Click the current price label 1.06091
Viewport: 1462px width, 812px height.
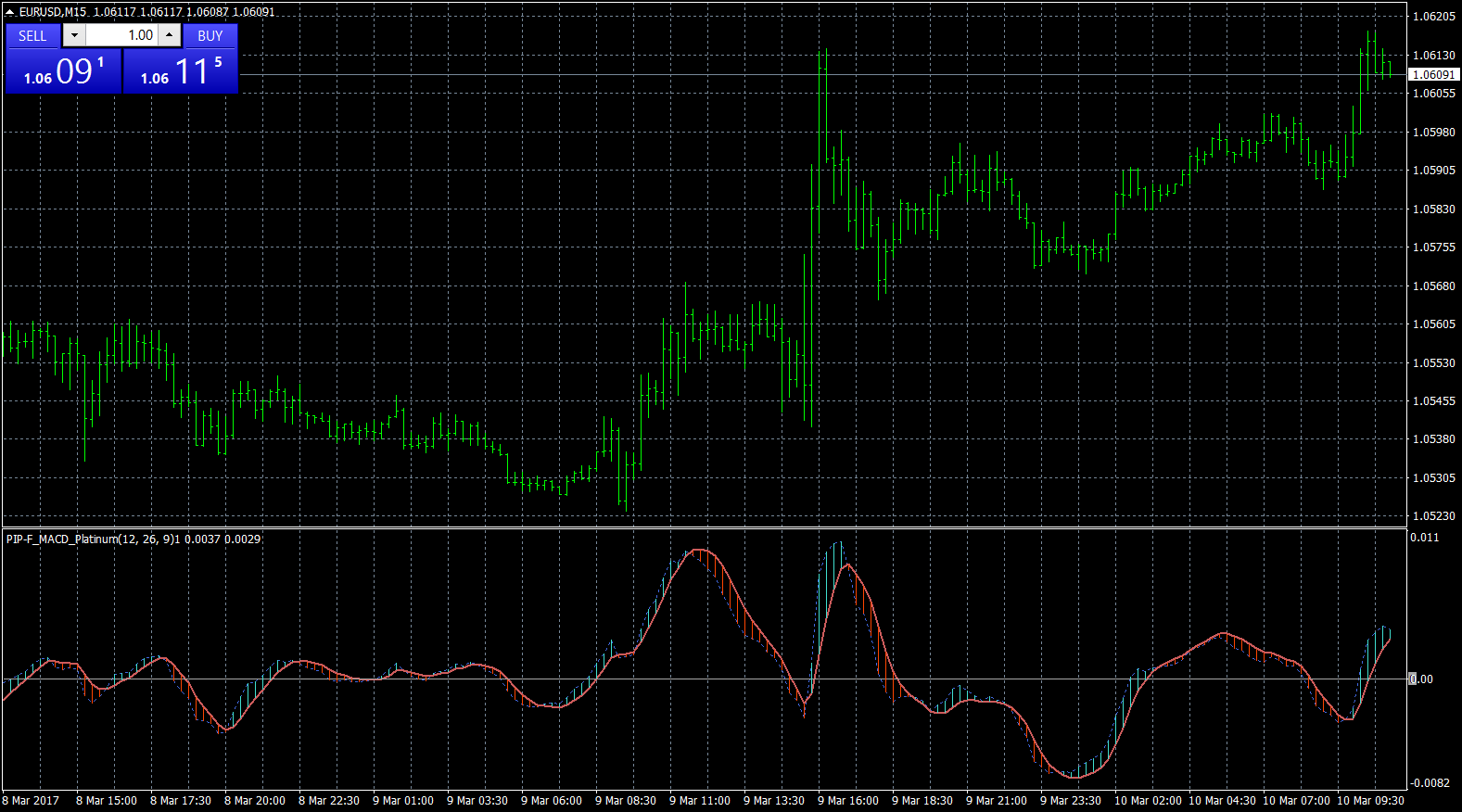tap(1433, 74)
